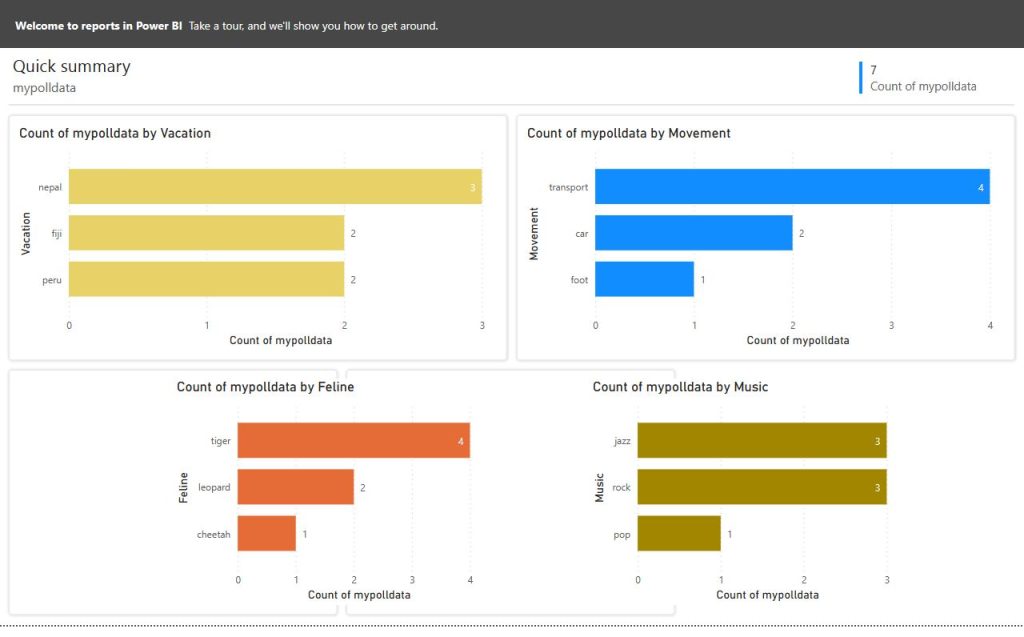Select the cheetah bar in Feline chart
This screenshot has width=1024, height=637.
click(266, 534)
